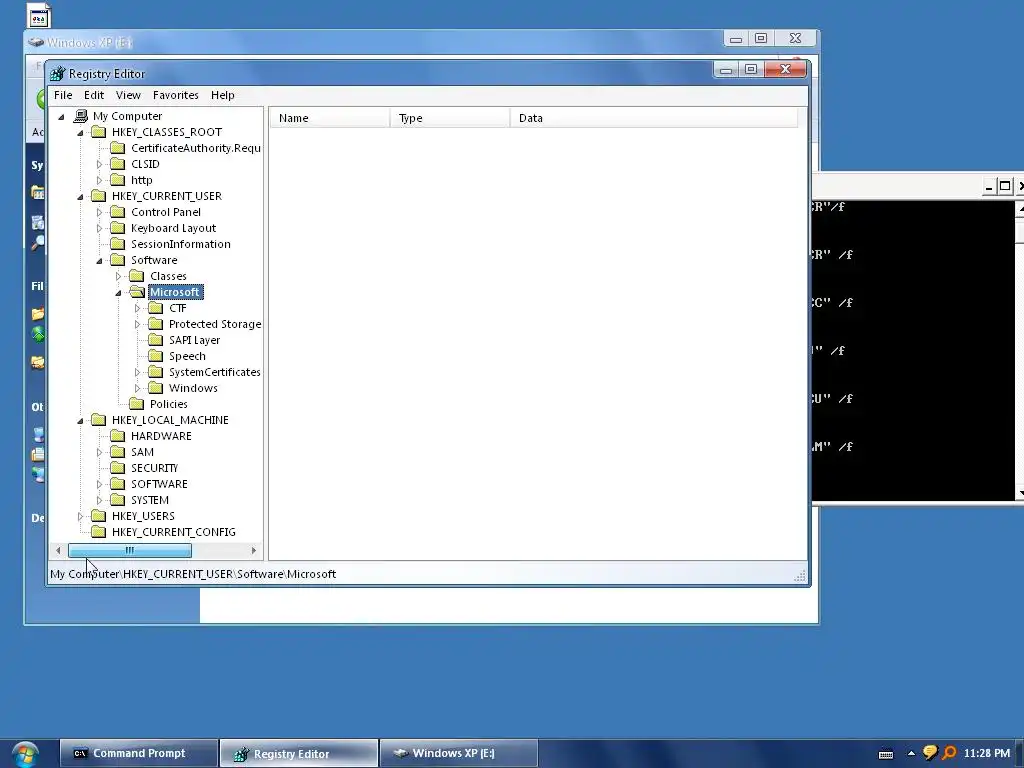Maximize the Command Prompt window
1024x768 pixels.
click(x=1004, y=186)
